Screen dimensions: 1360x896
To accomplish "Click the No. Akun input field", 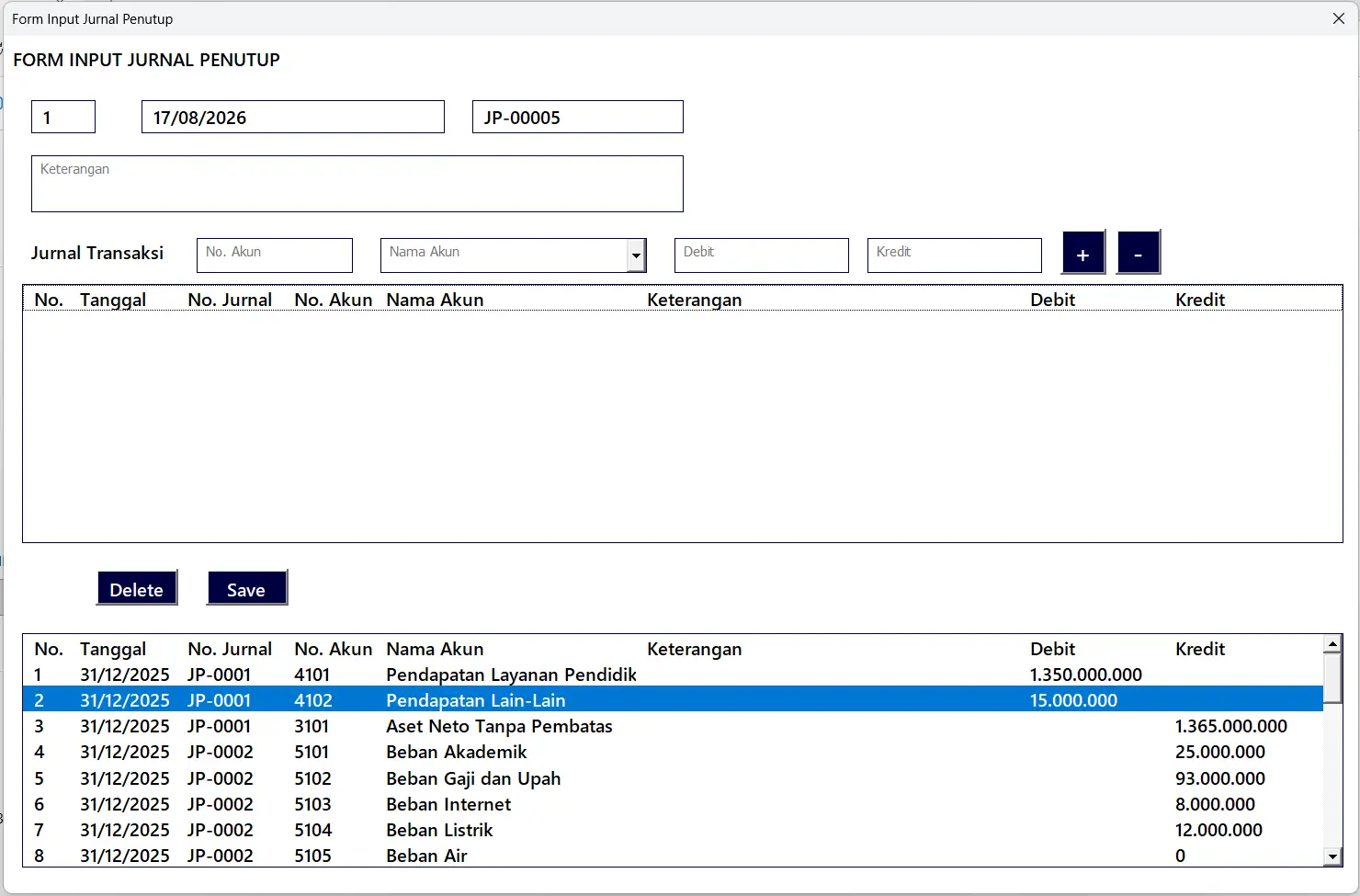I will tap(275, 255).
